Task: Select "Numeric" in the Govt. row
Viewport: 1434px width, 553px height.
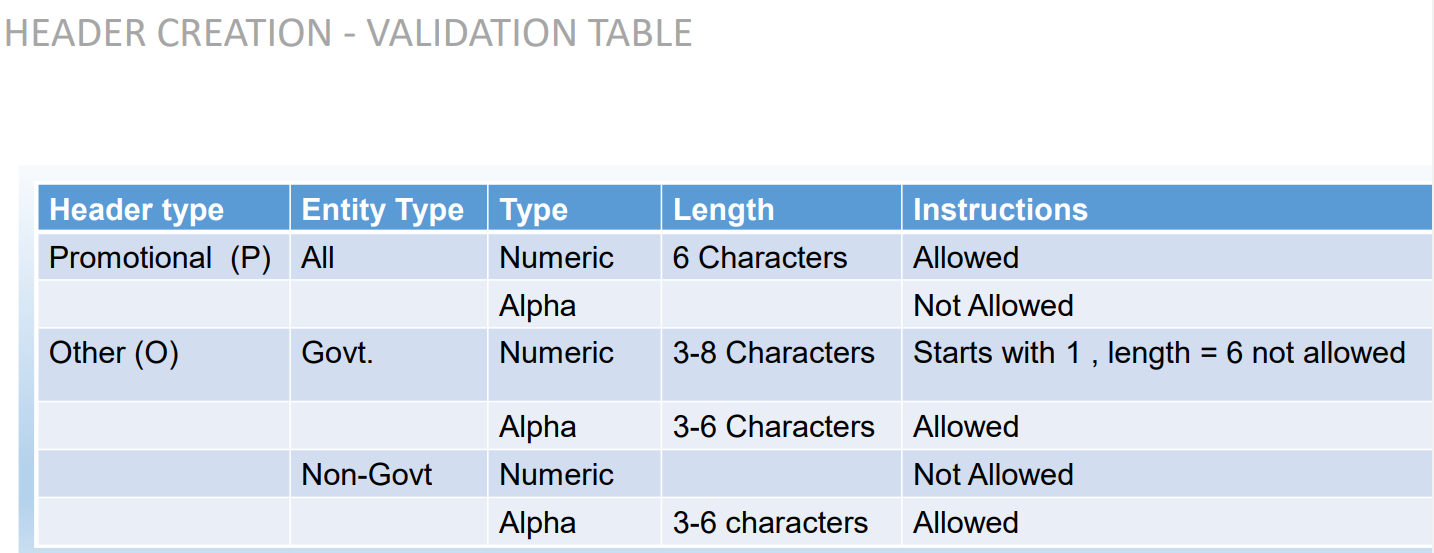Action: [x=556, y=353]
